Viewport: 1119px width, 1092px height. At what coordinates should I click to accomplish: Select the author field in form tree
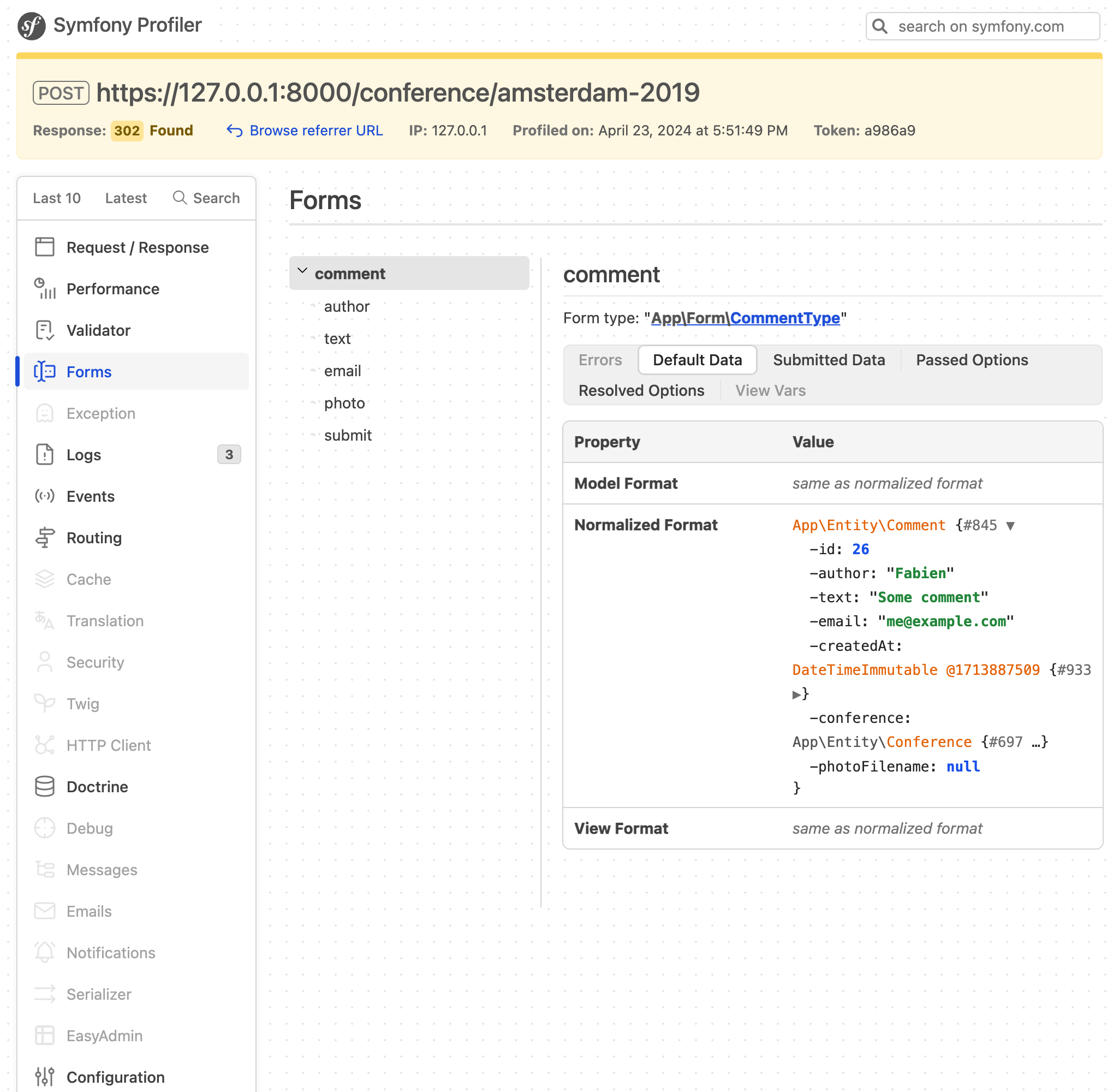347,306
